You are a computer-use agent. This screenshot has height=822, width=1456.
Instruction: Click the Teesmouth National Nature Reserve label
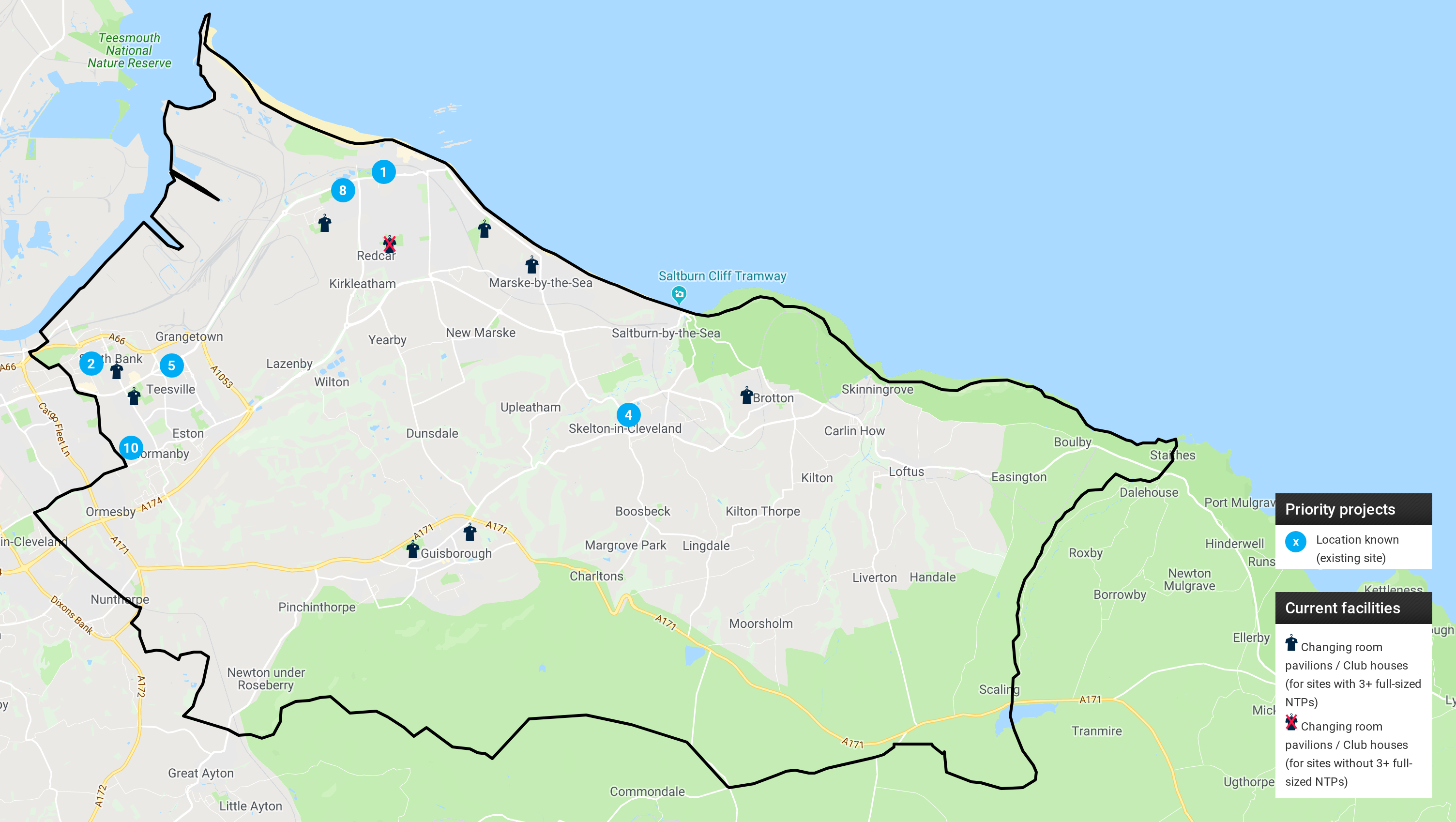point(129,50)
